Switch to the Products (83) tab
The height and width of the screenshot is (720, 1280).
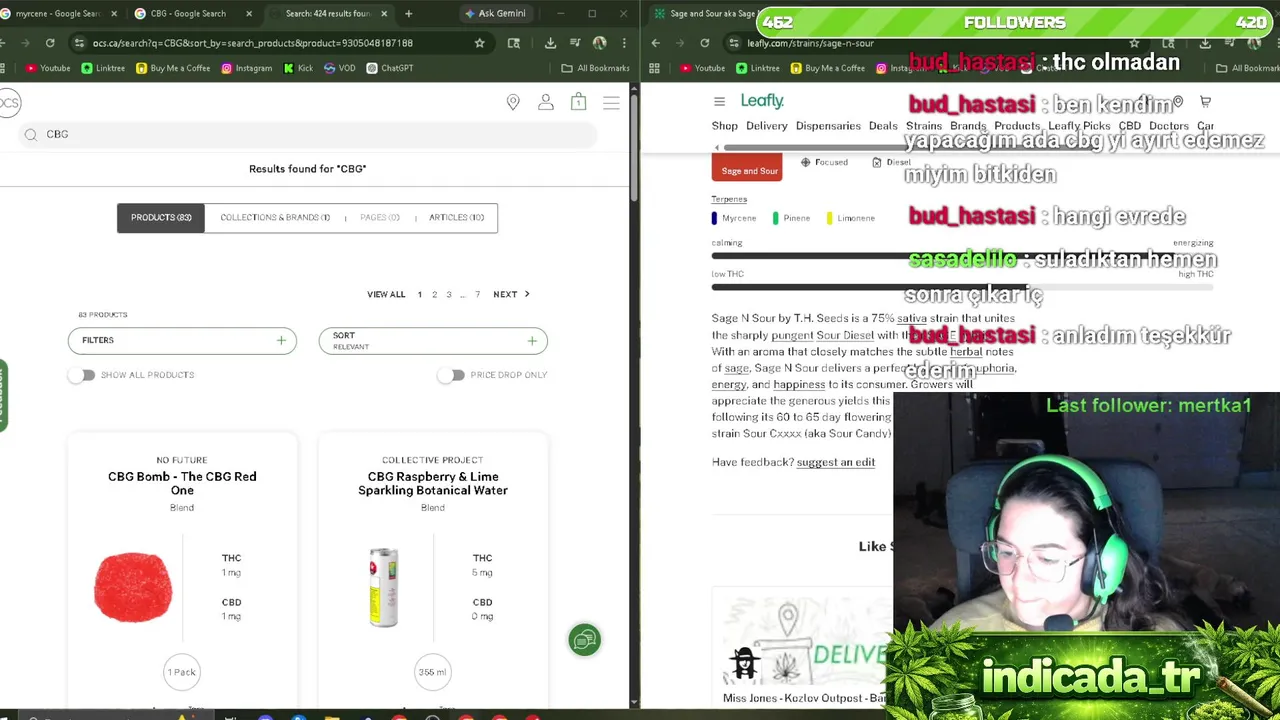[x=161, y=217]
